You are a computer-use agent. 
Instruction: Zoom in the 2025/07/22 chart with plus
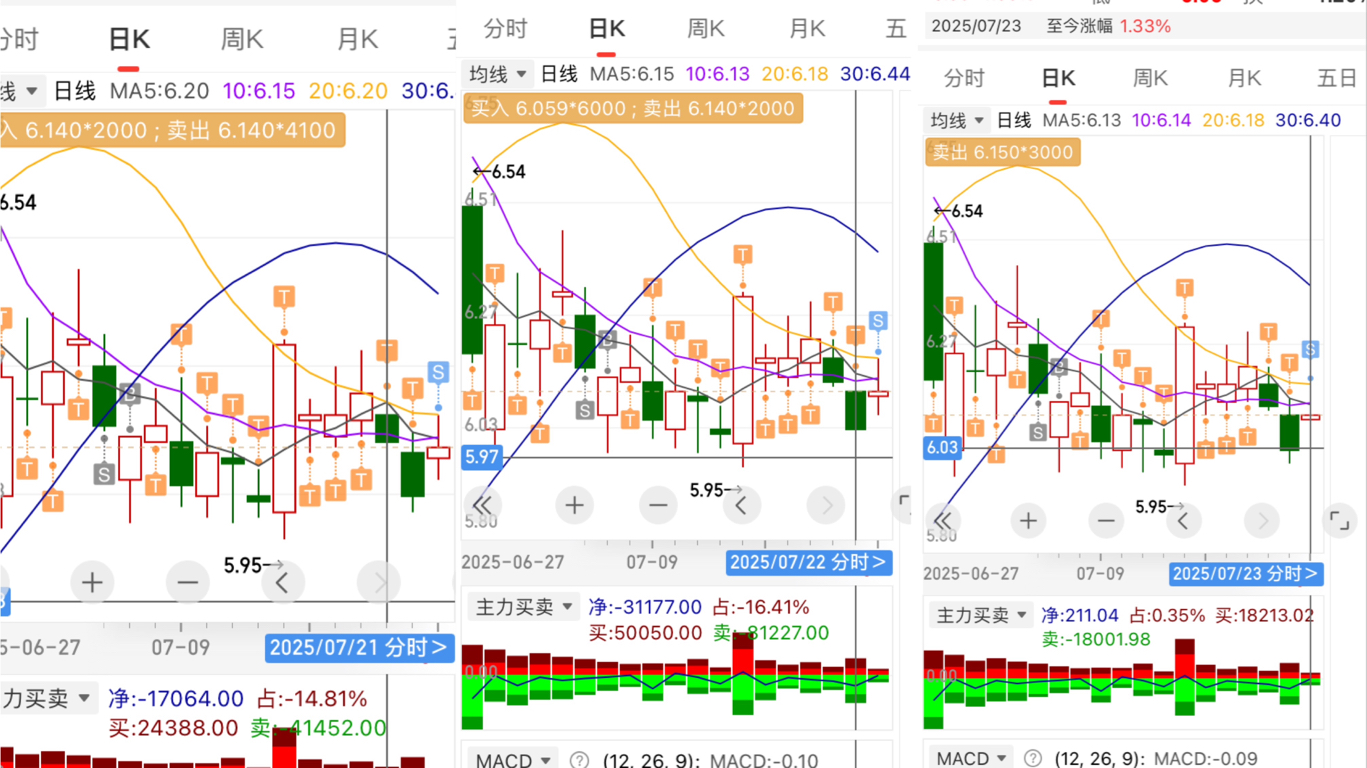click(x=574, y=505)
